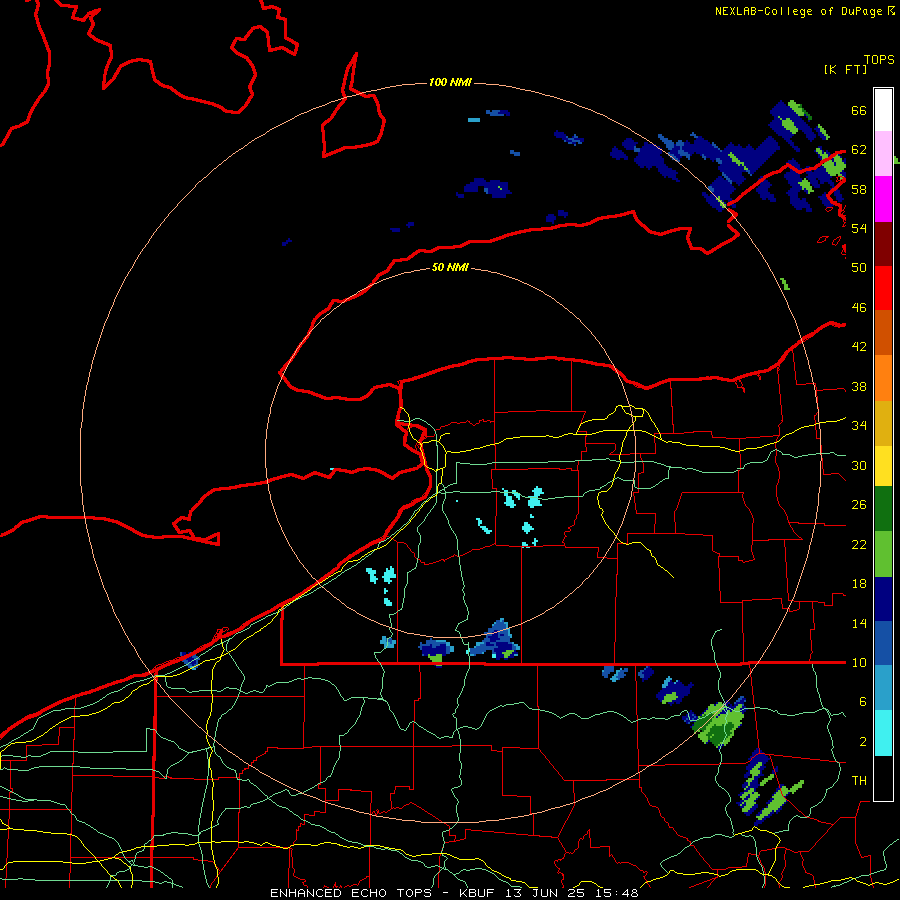Pick the magenta legend swatch
This screenshot has height=900, width=900.
point(883,199)
